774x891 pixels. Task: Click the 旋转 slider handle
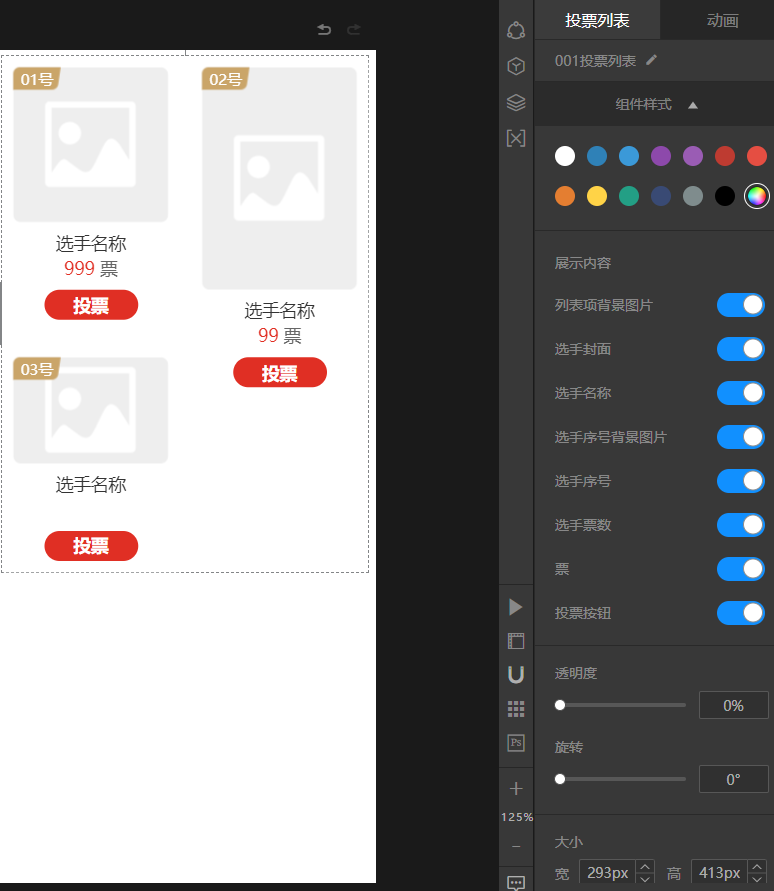click(560, 779)
